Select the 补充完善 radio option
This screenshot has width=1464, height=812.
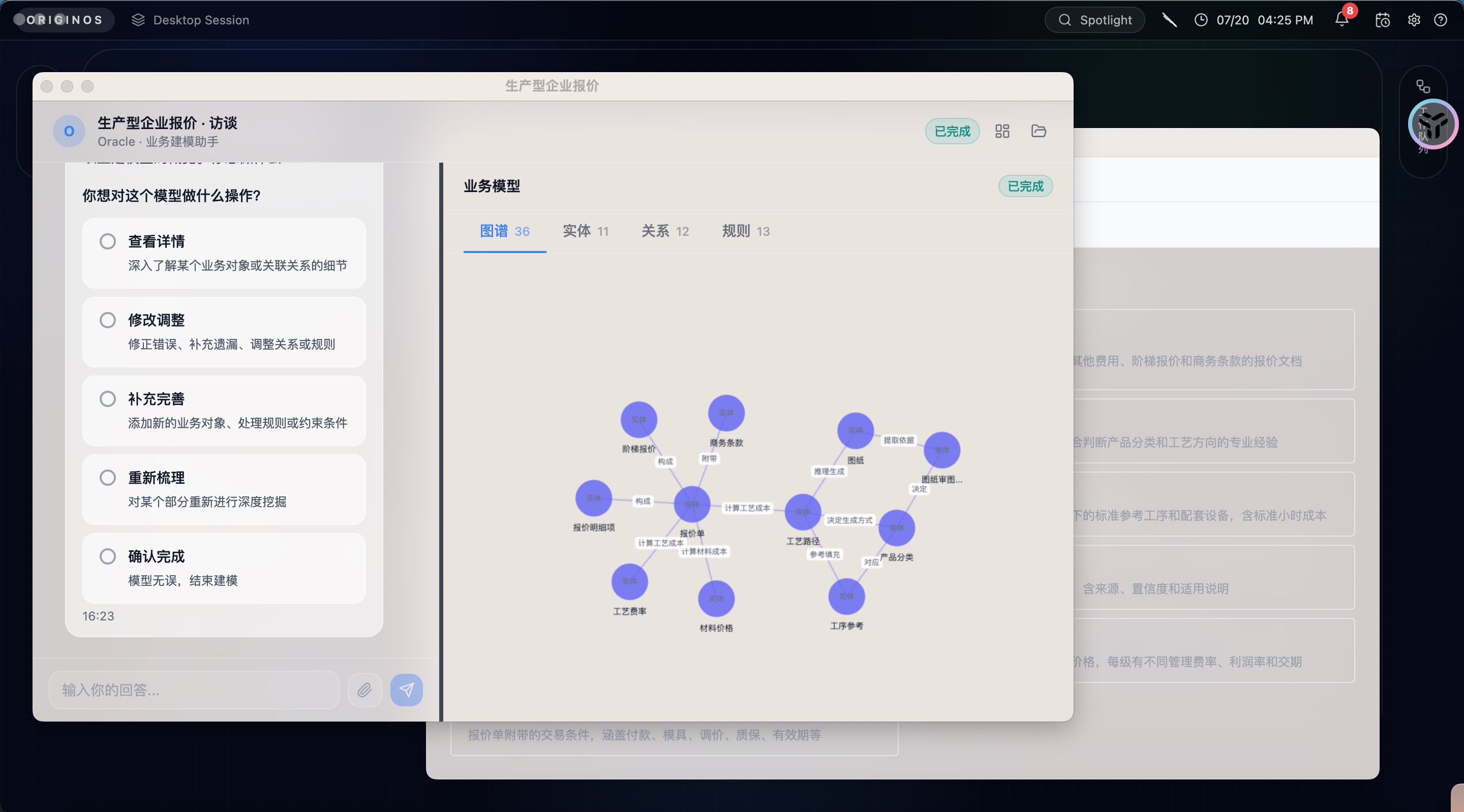(107, 399)
